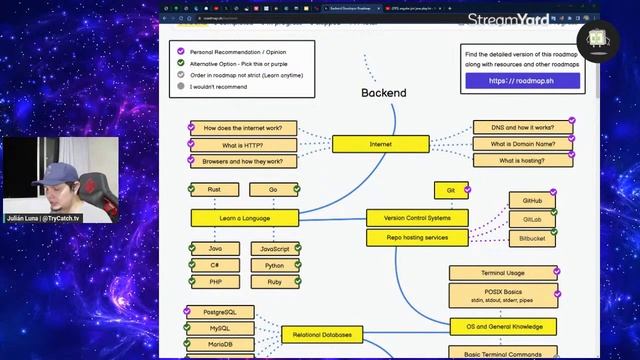
Task: Click the green check badge on PHP node
Action: pyautogui.click(x=192, y=281)
